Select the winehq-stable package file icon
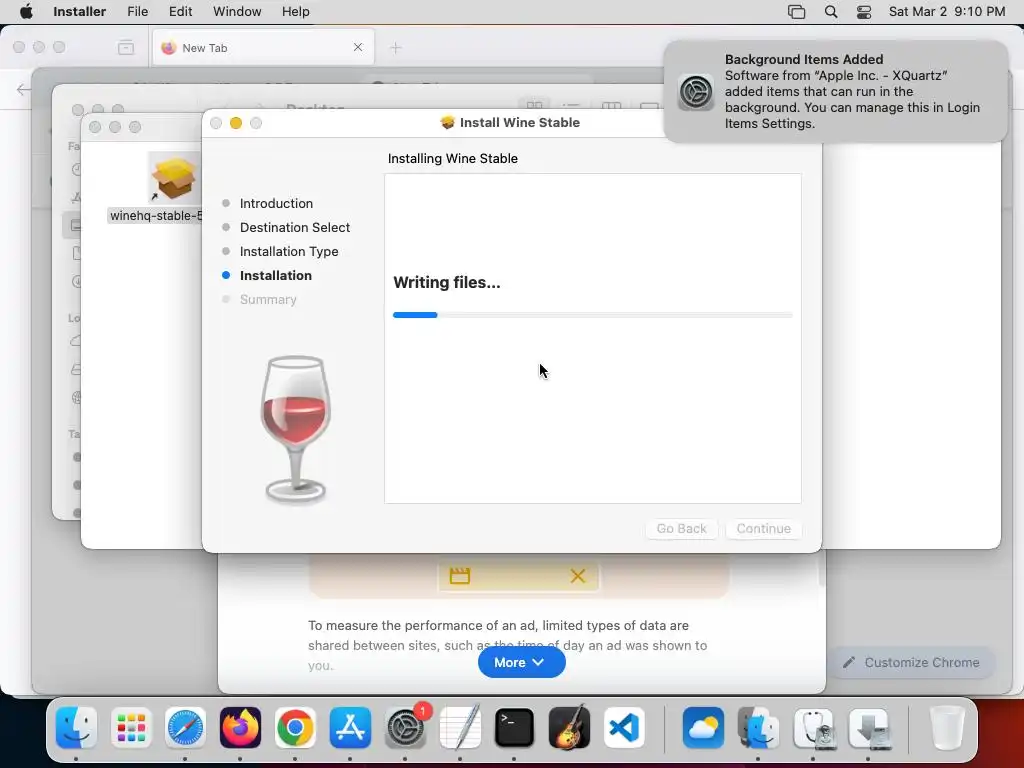The width and height of the screenshot is (1024, 768). pyautogui.click(x=174, y=177)
